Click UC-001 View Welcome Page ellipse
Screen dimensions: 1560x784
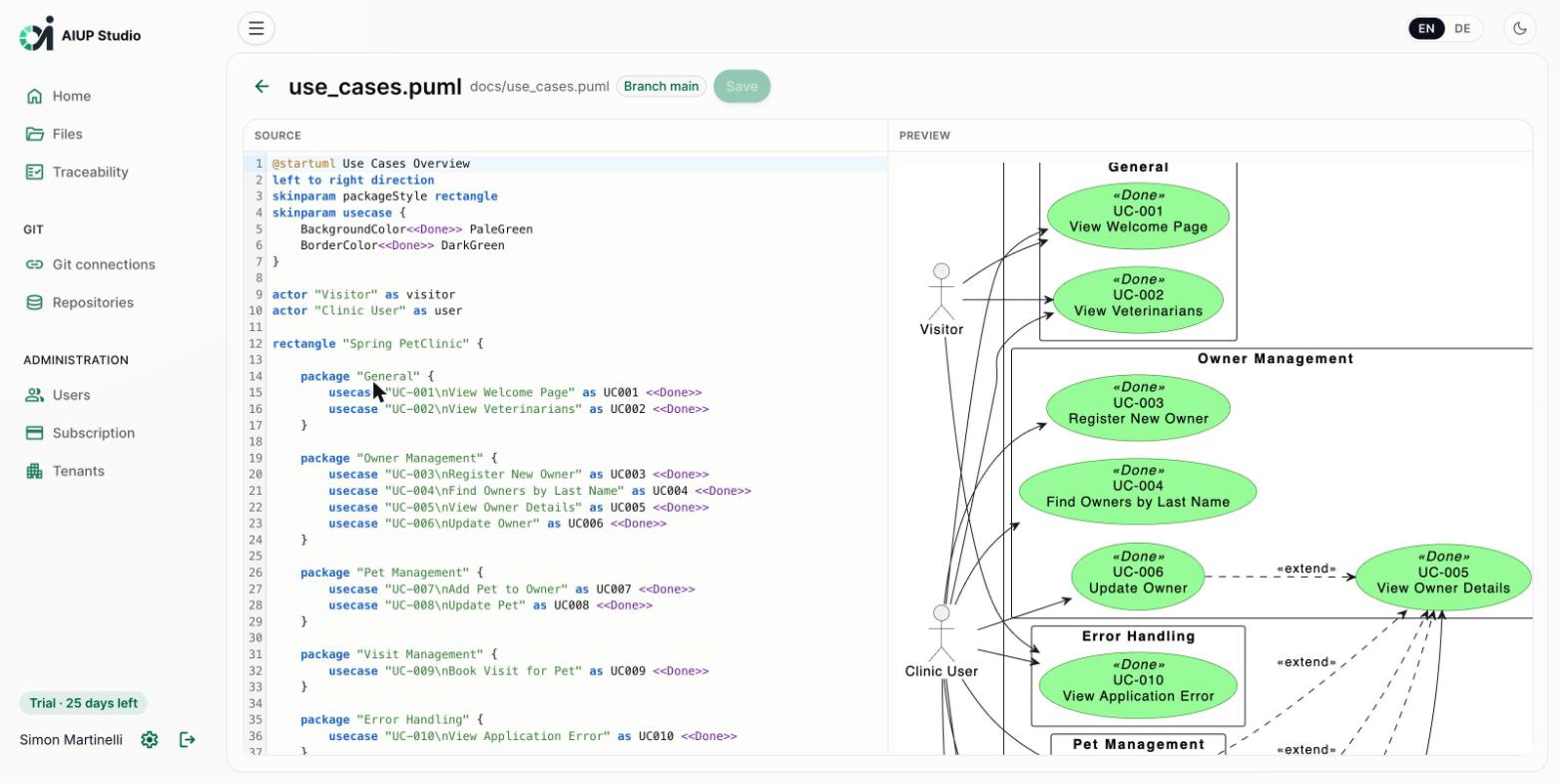click(1138, 216)
